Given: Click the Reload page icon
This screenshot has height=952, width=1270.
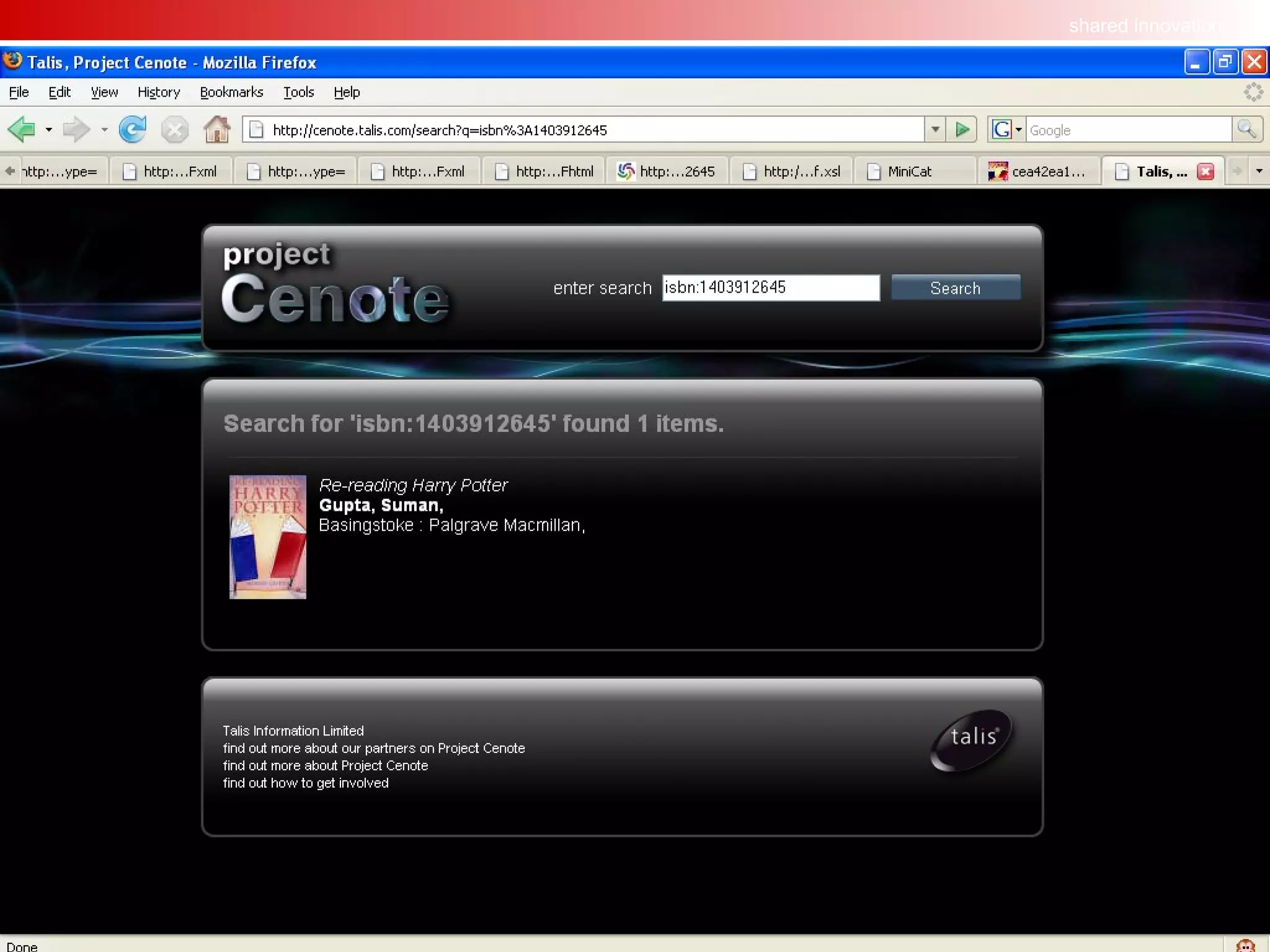Looking at the screenshot, I should [x=133, y=130].
